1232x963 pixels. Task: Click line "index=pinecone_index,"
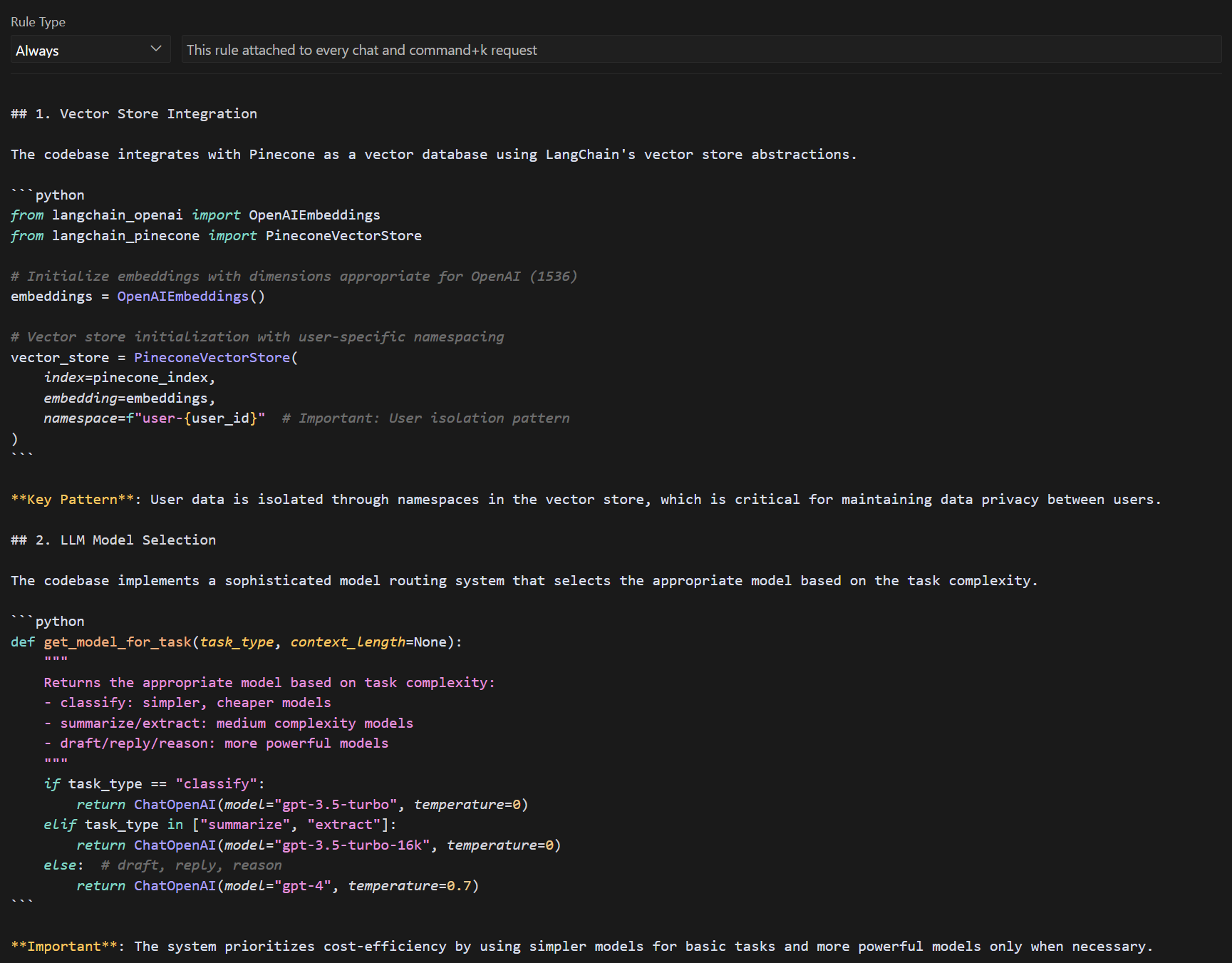130,377
